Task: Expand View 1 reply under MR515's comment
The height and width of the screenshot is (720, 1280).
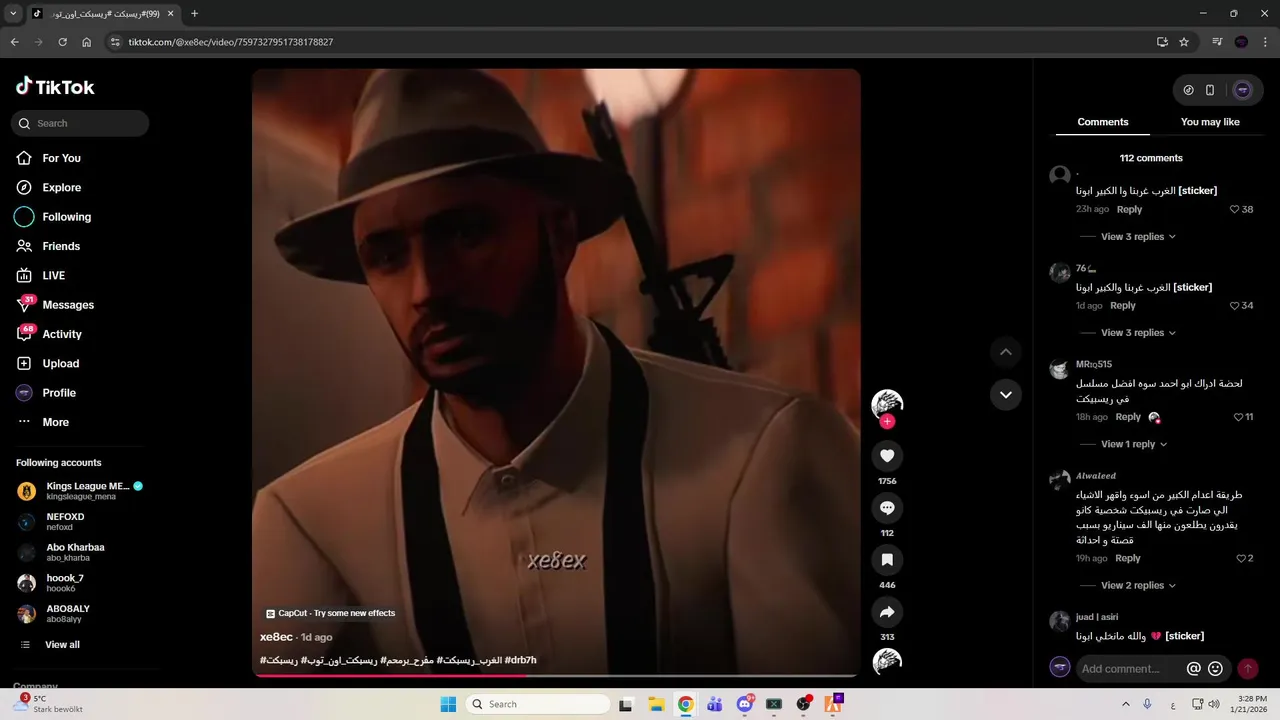Action: 1134,444
